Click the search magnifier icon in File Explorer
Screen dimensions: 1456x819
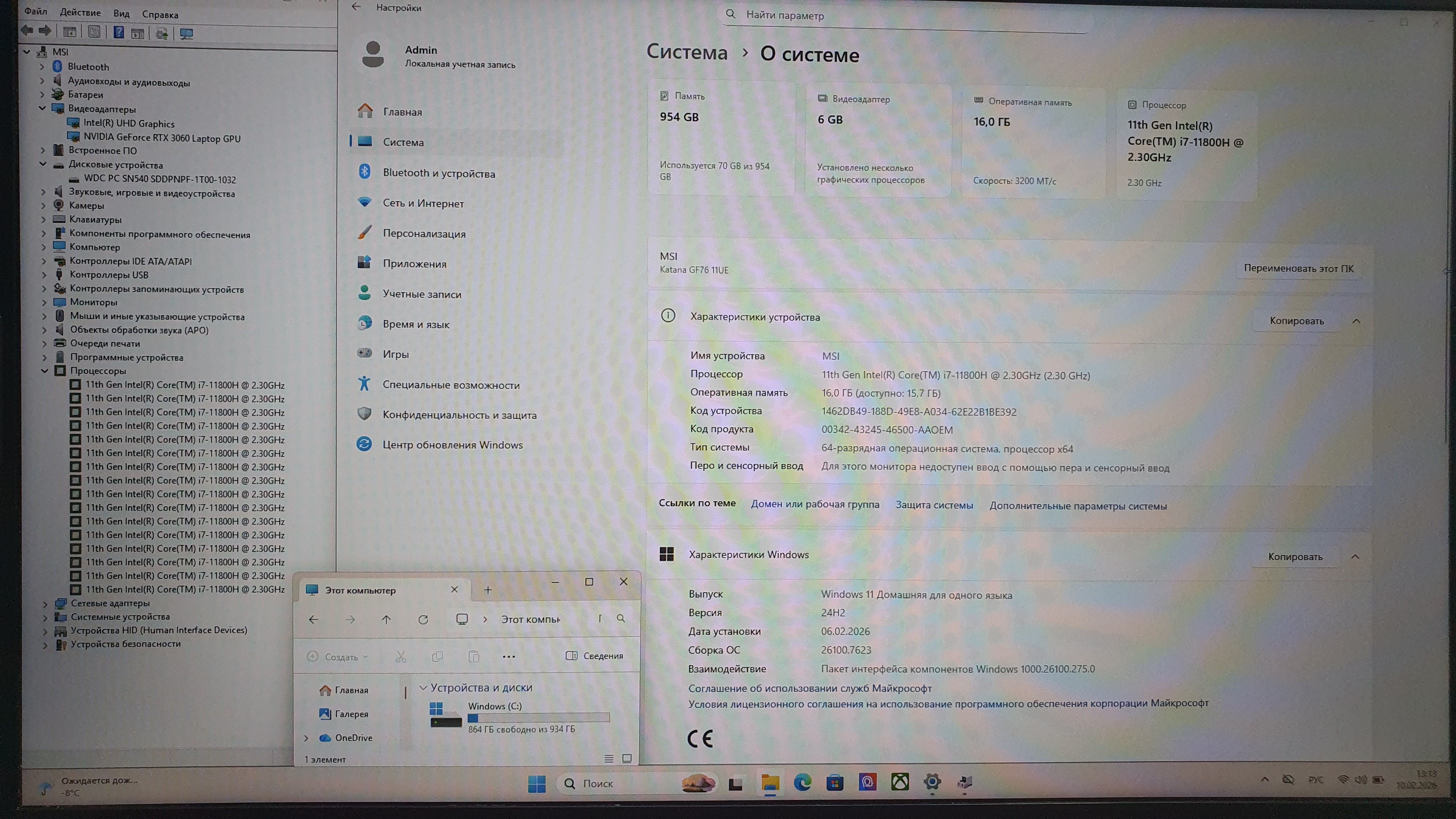[621, 618]
